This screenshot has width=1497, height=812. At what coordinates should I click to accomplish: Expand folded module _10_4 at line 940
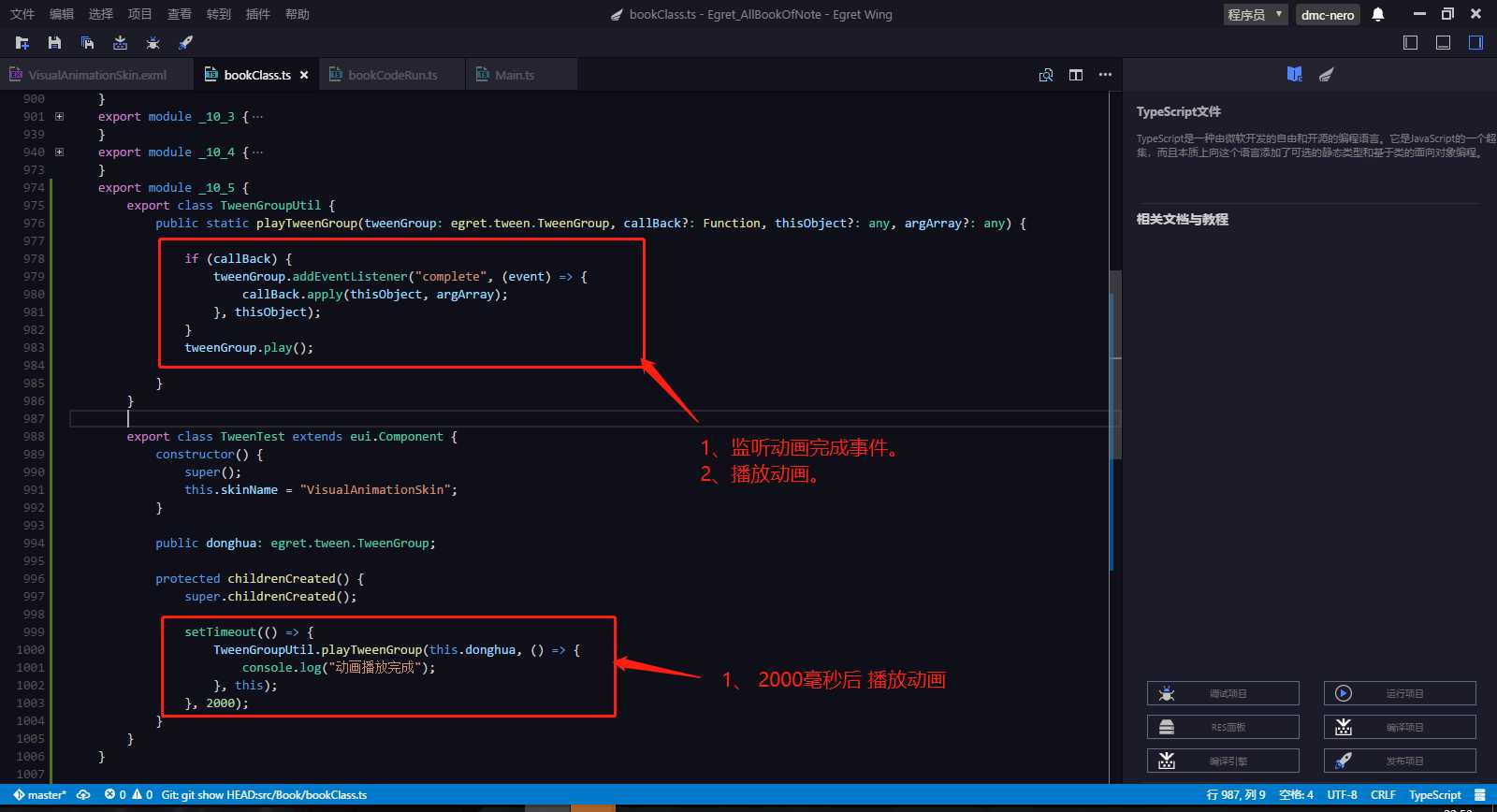[x=59, y=152]
